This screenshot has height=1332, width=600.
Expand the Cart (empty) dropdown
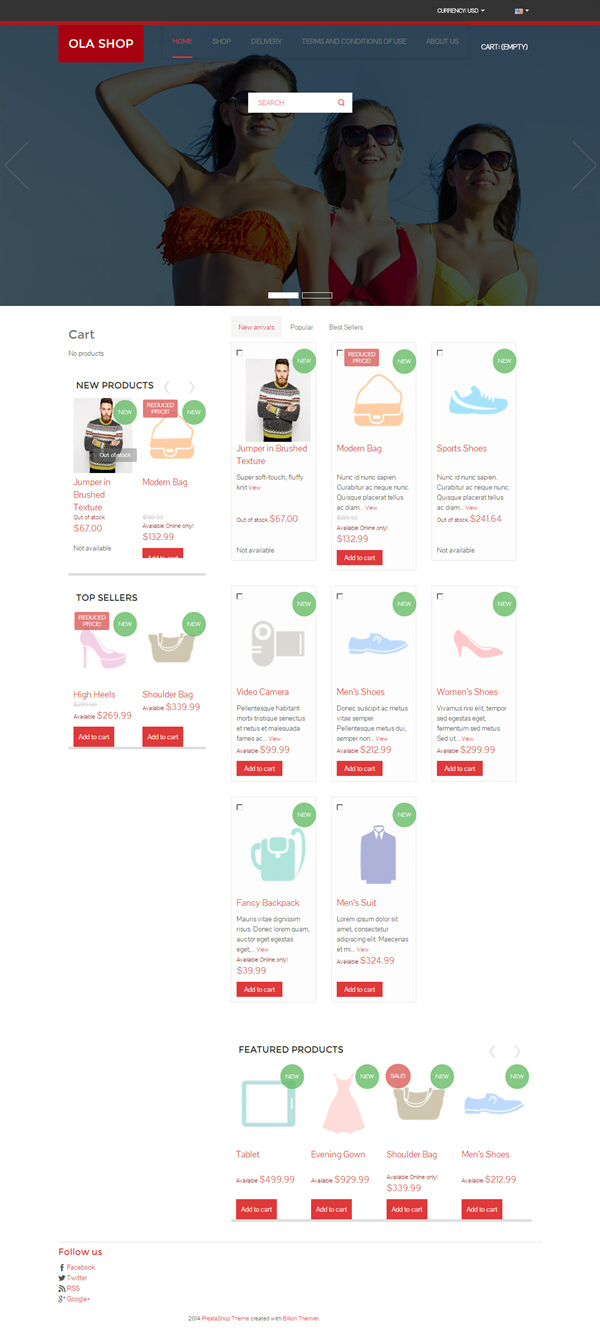pyautogui.click(x=504, y=47)
